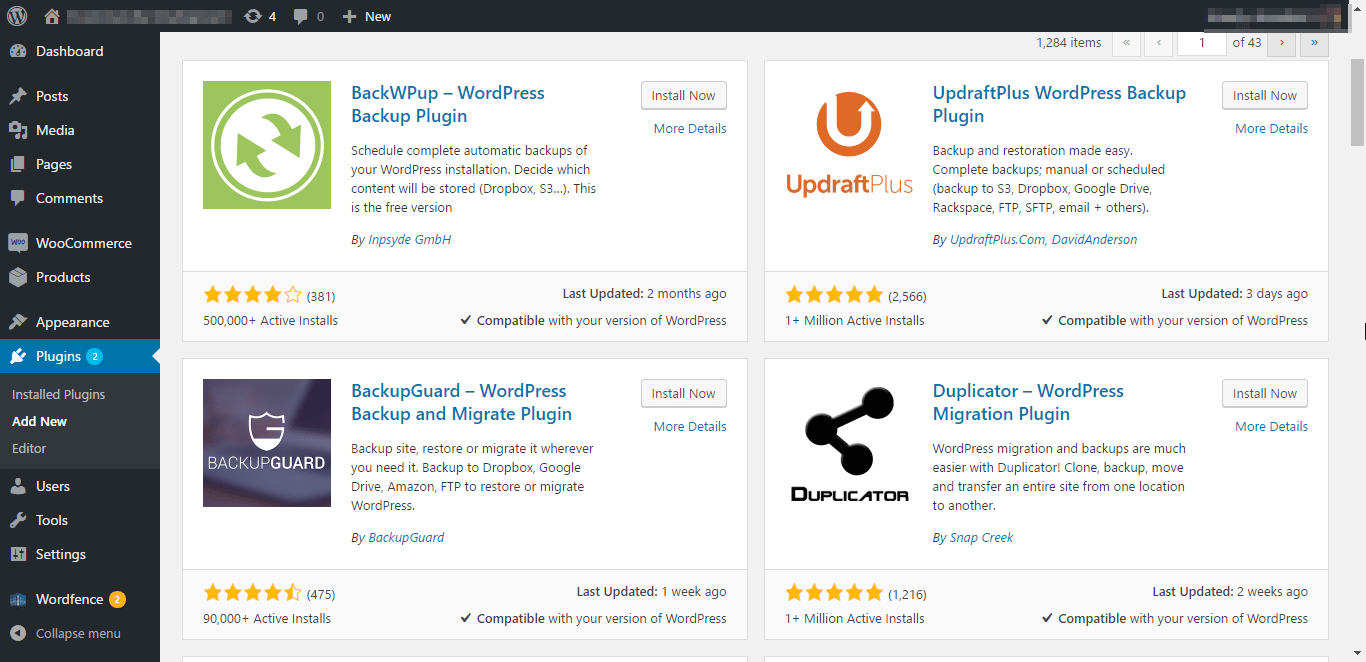1366x662 pixels.
Task: Install the BackWPup plugin
Action: (683, 96)
